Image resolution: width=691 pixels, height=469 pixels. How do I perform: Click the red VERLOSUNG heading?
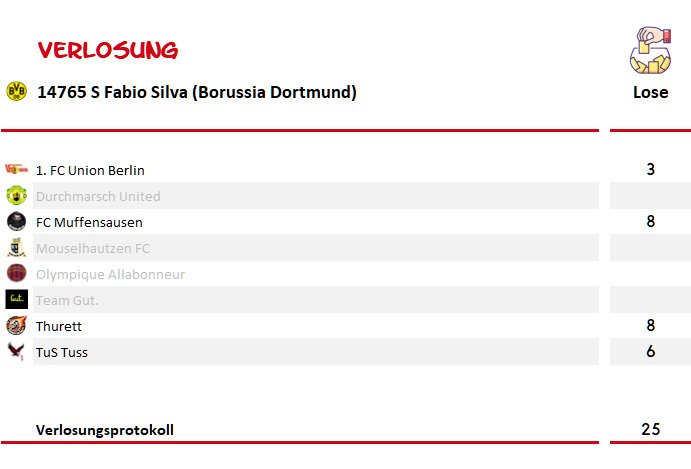pyautogui.click(x=108, y=50)
